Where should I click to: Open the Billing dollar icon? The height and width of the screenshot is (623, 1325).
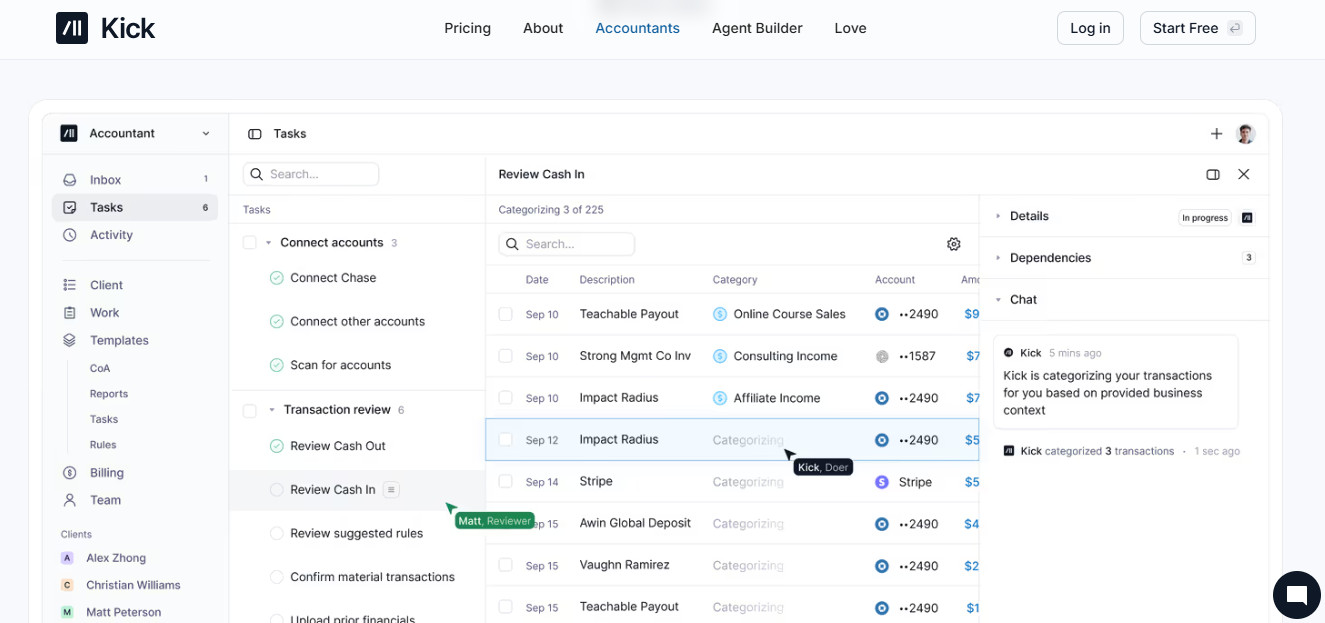(x=69, y=473)
